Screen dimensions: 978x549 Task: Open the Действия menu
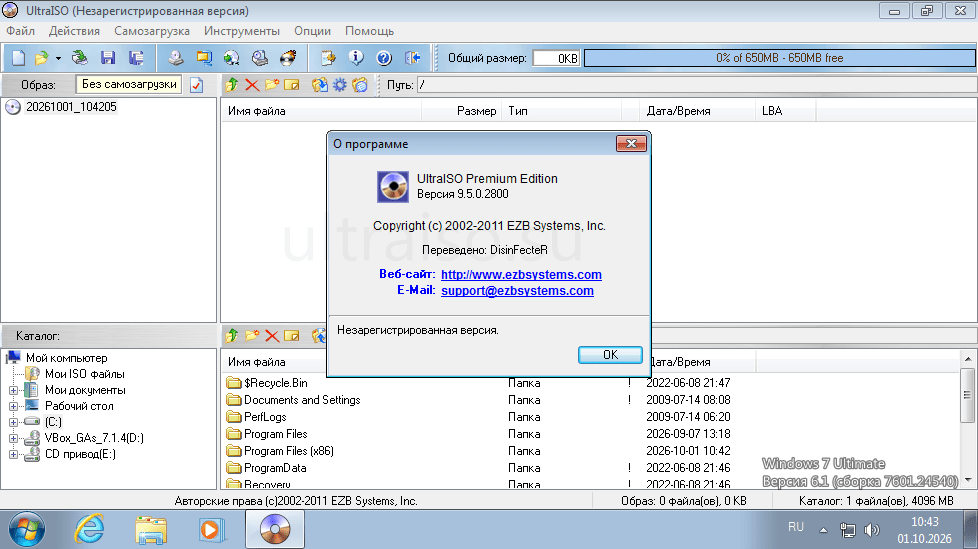(x=74, y=31)
